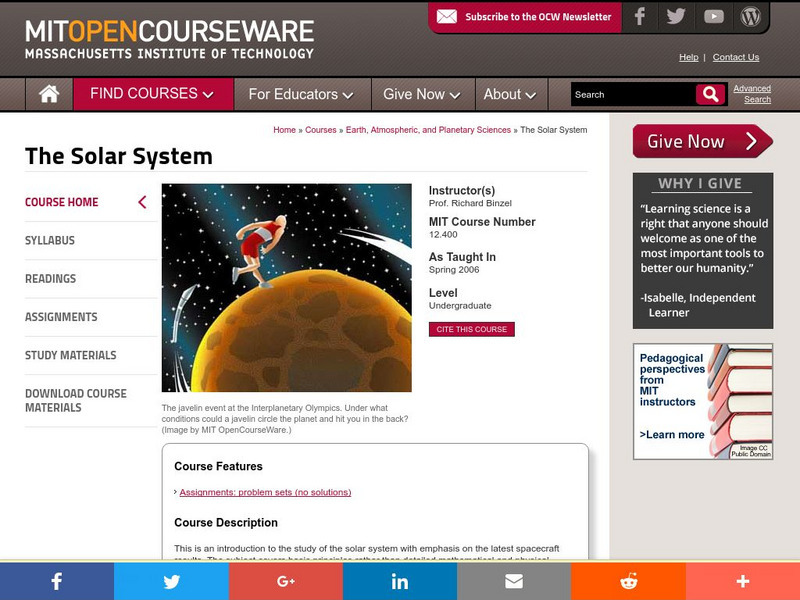
Task: Open the Assignments section
Action: tap(61, 317)
